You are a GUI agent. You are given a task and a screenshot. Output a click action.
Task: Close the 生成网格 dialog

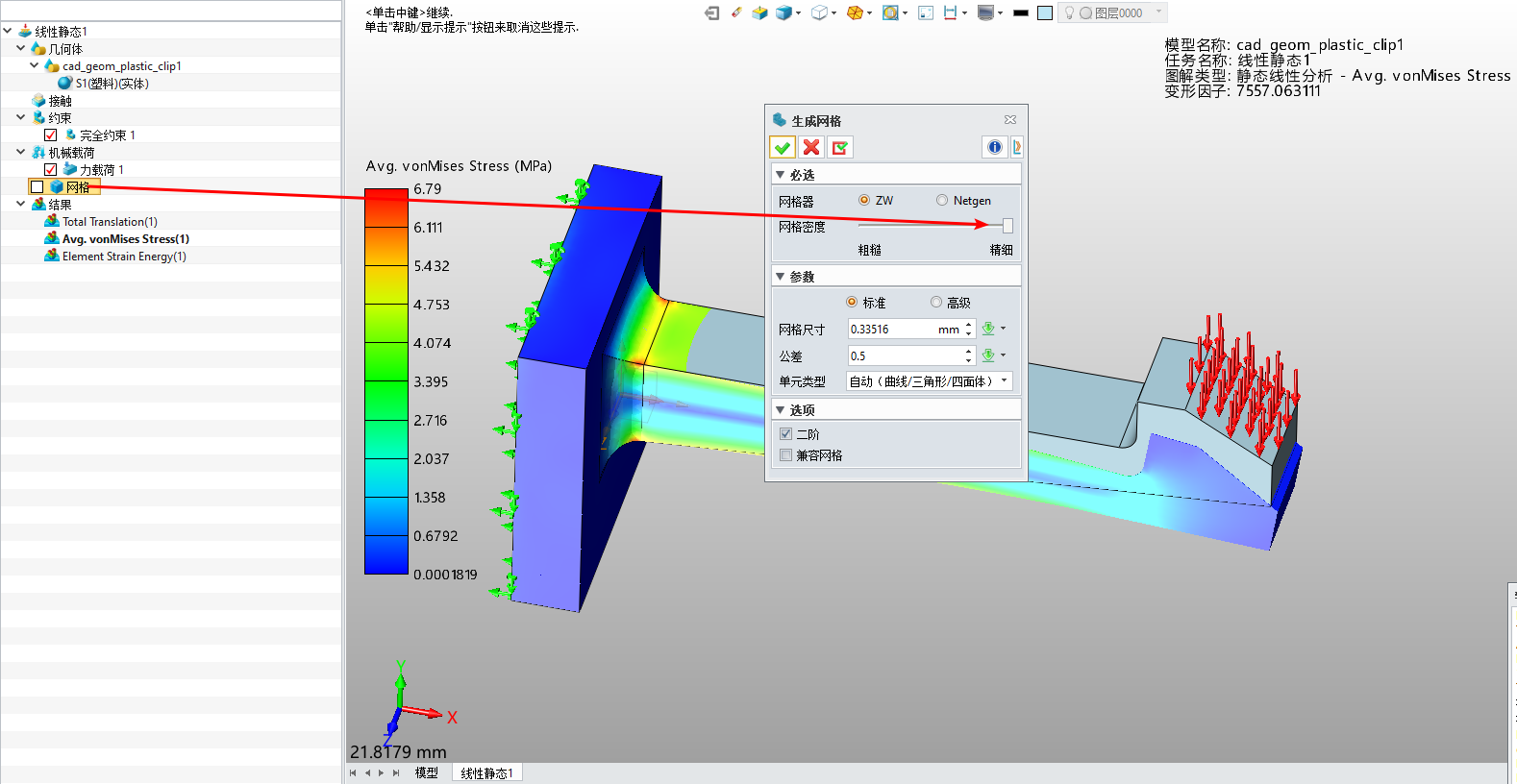coord(1010,120)
